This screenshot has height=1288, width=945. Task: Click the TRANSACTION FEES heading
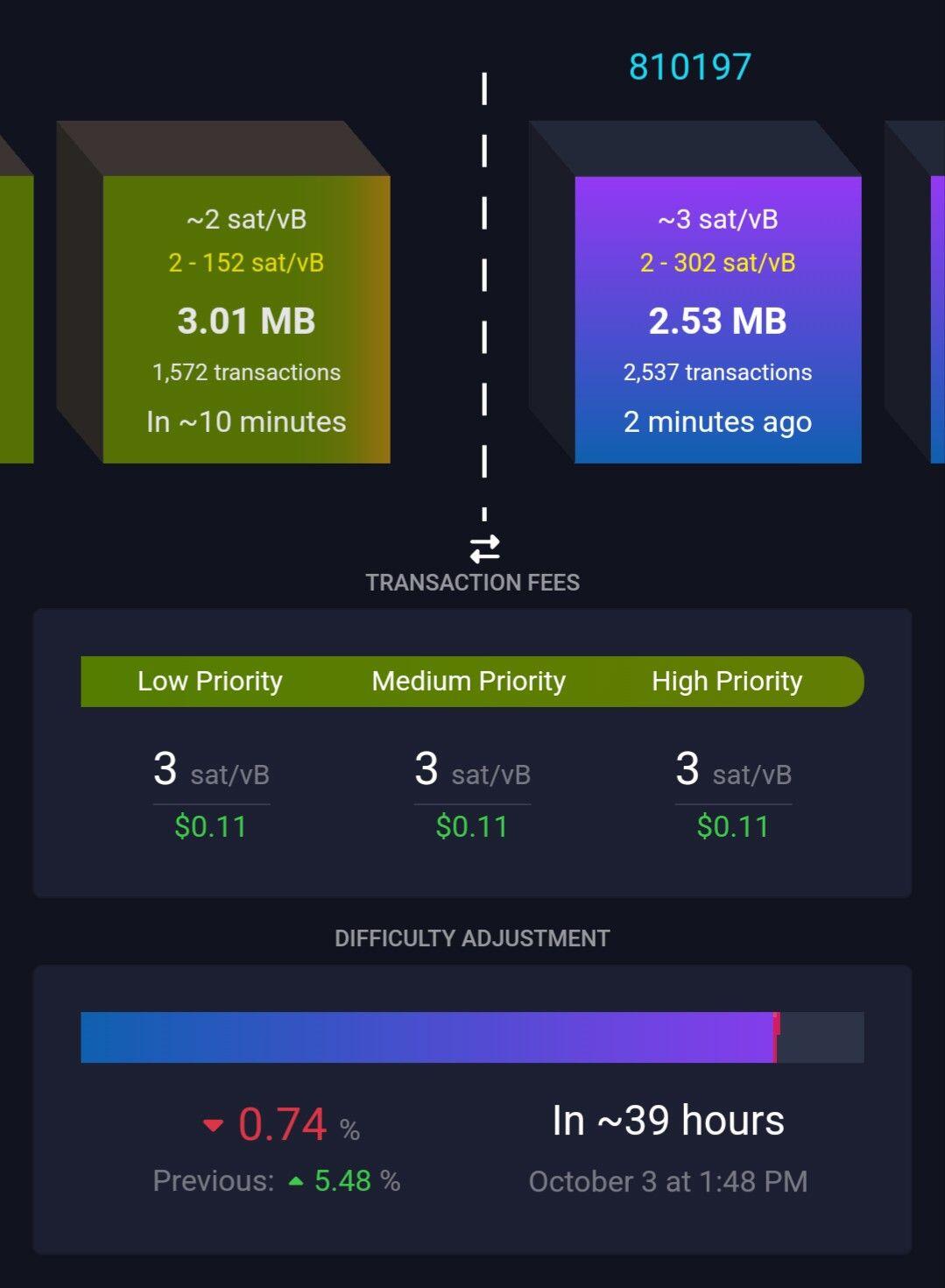tap(472, 583)
